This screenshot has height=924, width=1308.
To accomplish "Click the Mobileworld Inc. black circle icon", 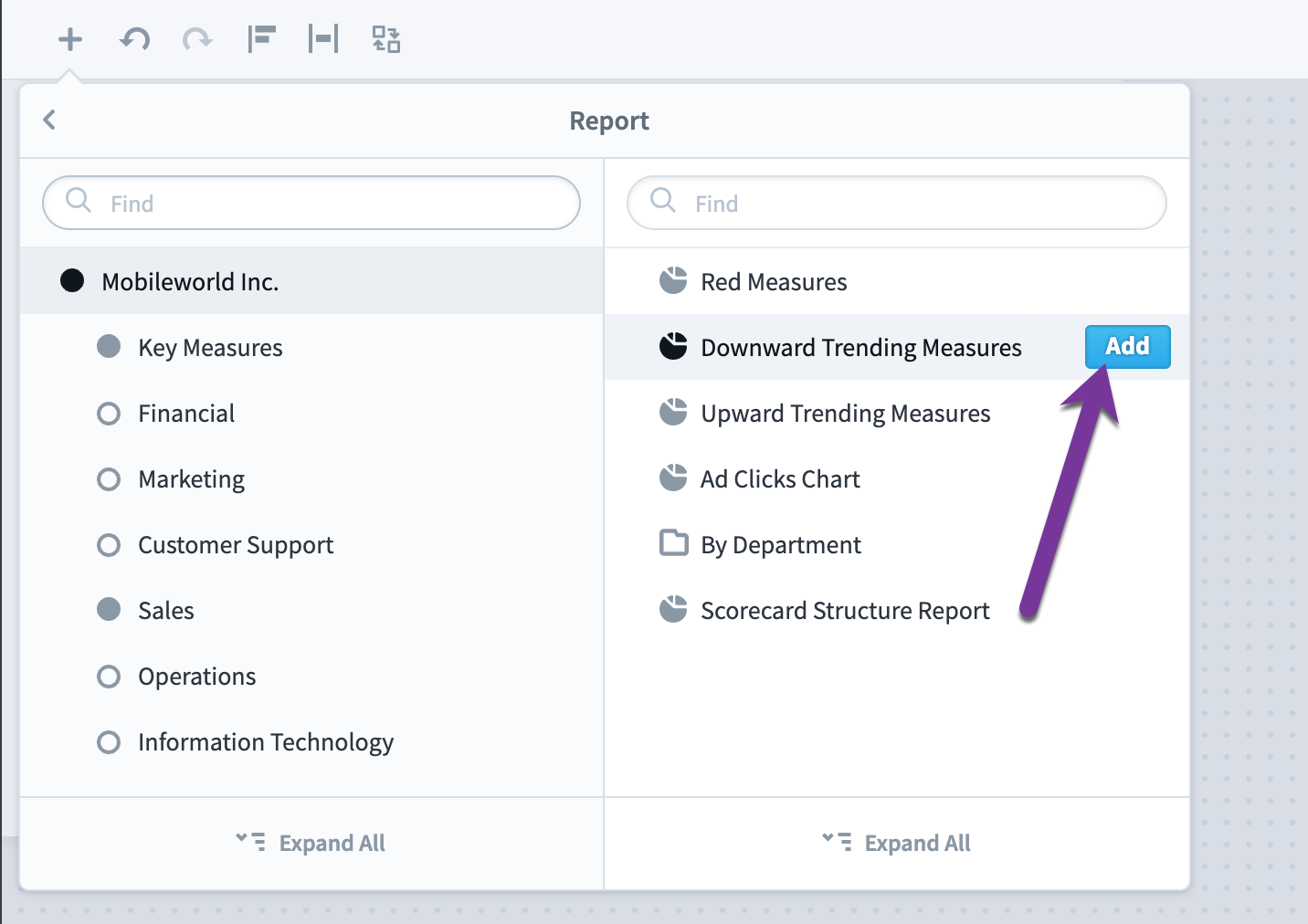I will tap(72, 280).
